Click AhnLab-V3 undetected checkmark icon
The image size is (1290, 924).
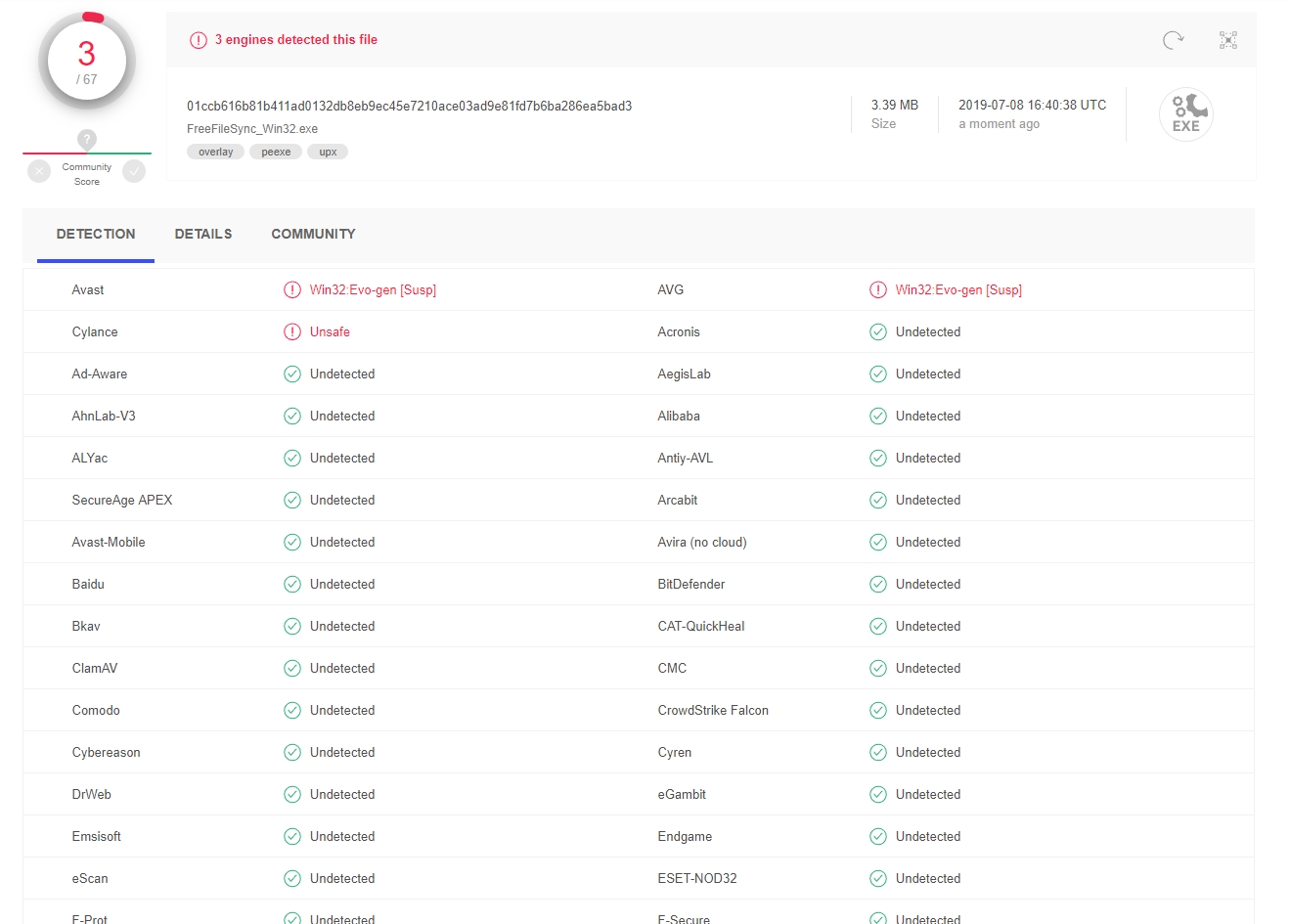coord(292,416)
